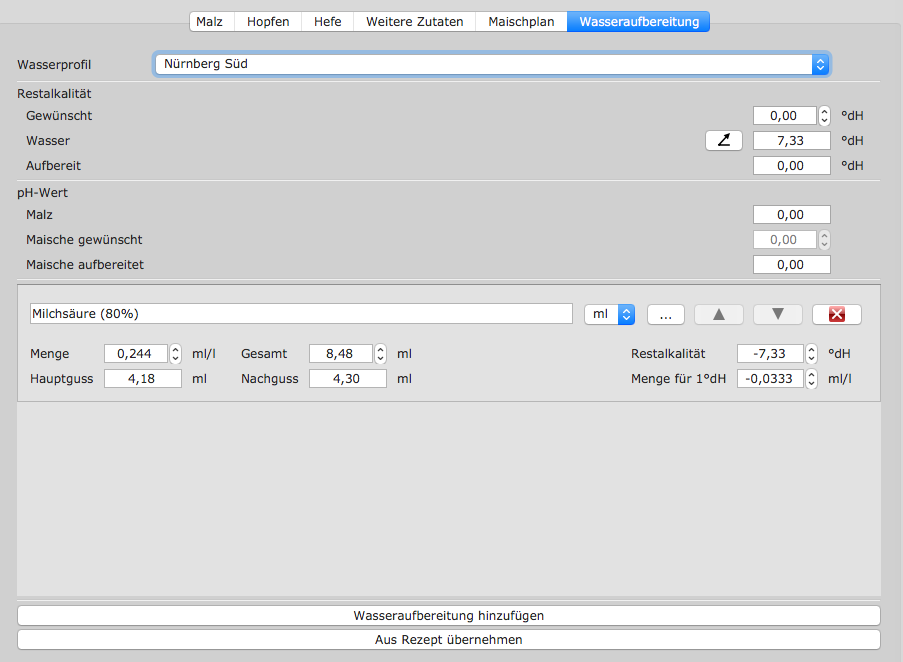Adjust the Restalkalität -7,33 stepper
Screen dimensions: 903x662
pyautogui.click(x=811, y=354)
